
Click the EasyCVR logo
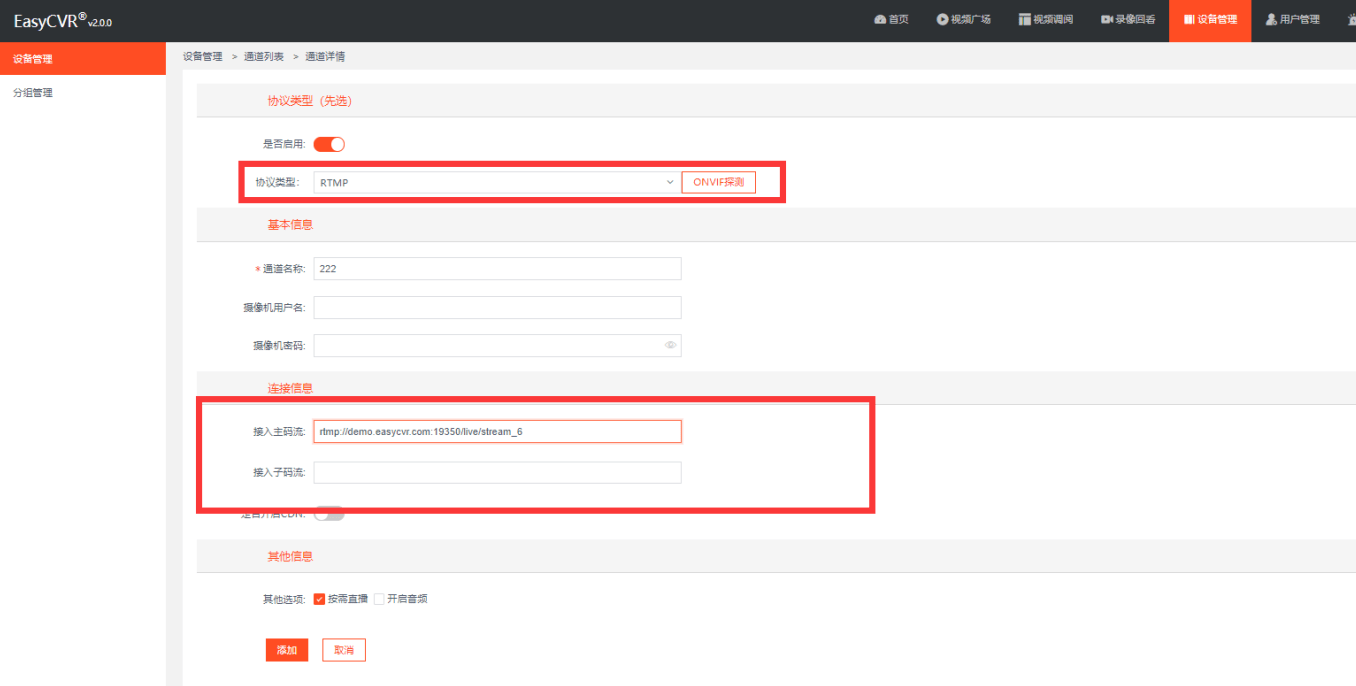pyautogui.click(x=62, y=21)
